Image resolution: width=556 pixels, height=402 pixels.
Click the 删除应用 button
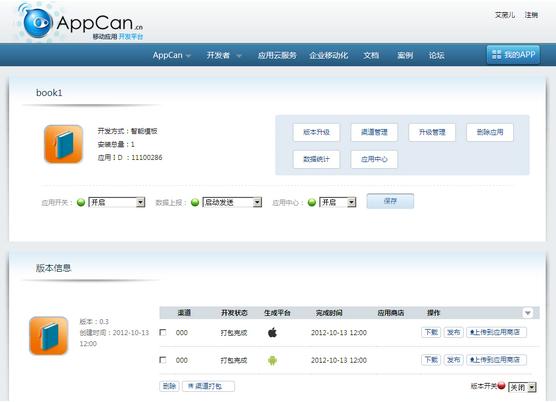pos(490,132)
